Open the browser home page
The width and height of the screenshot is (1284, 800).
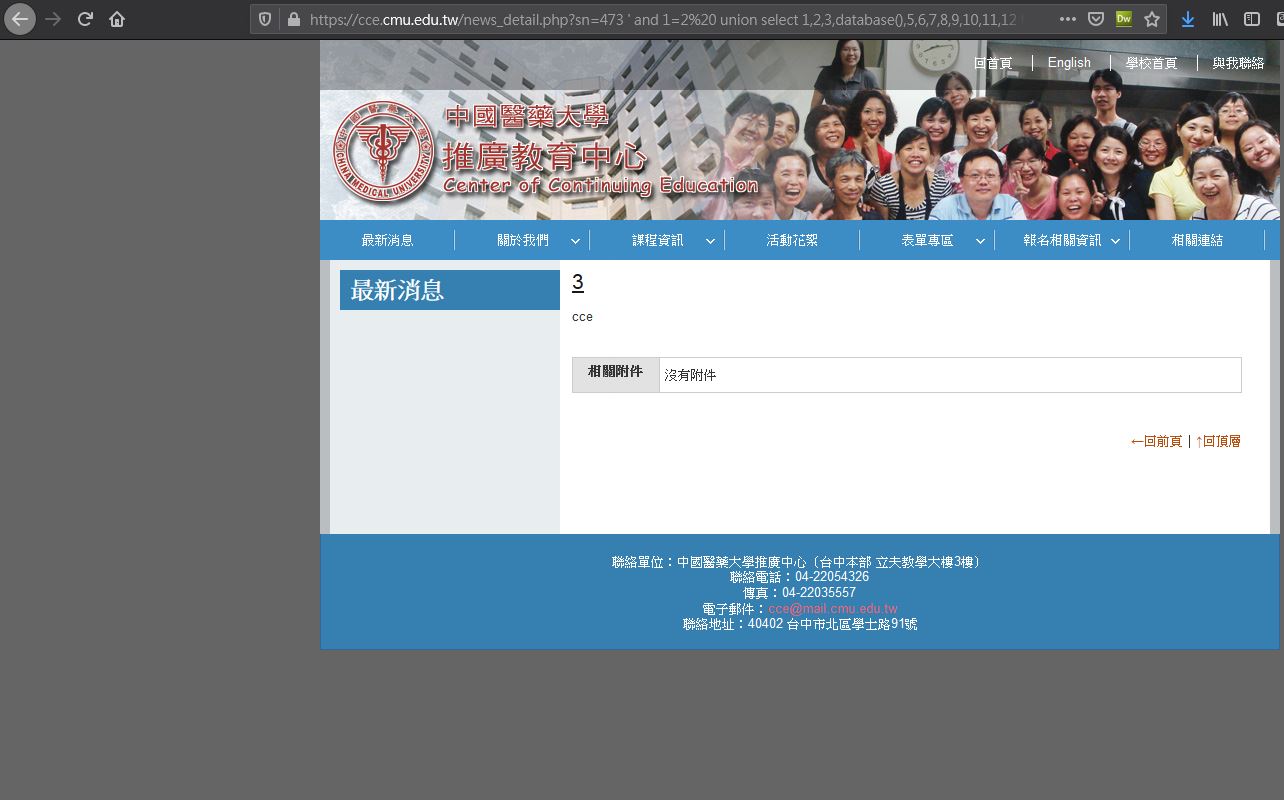[117, 19]
